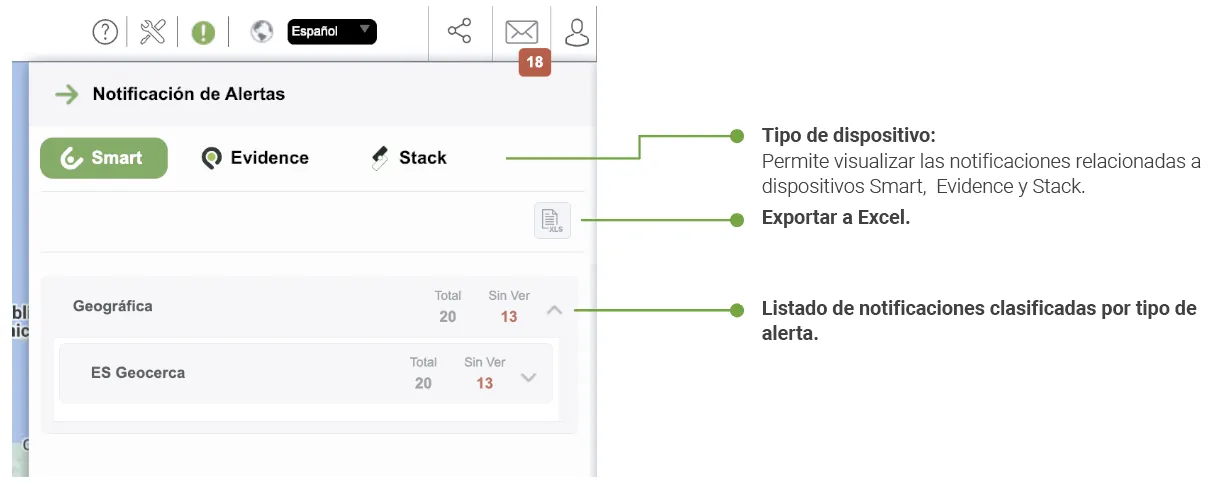The height and width of the screenshot is (484, 1213).
Task: Select the ES Geocerca list item
Action: [306, 373]
